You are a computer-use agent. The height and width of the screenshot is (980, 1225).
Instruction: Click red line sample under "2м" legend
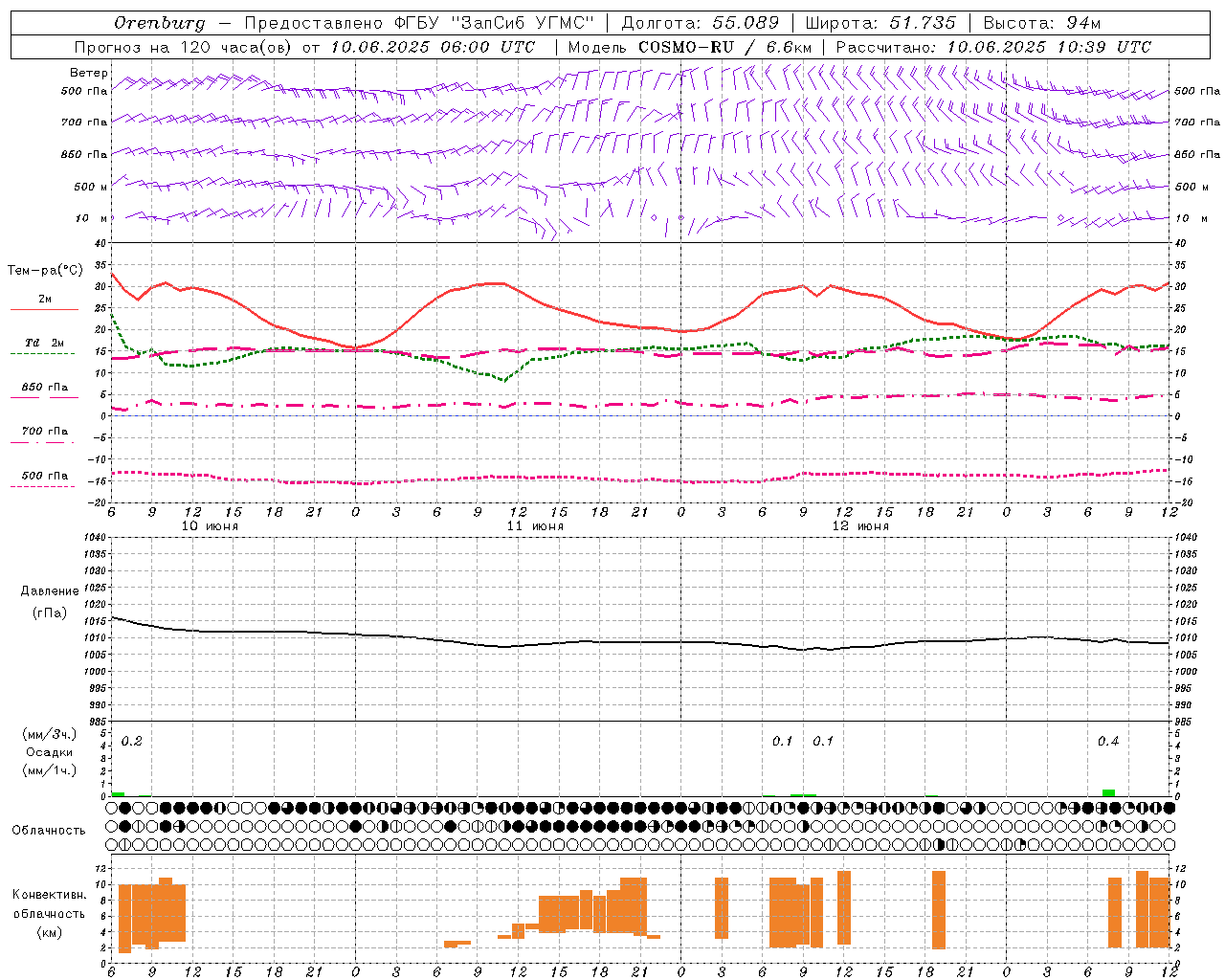[44, 309]
